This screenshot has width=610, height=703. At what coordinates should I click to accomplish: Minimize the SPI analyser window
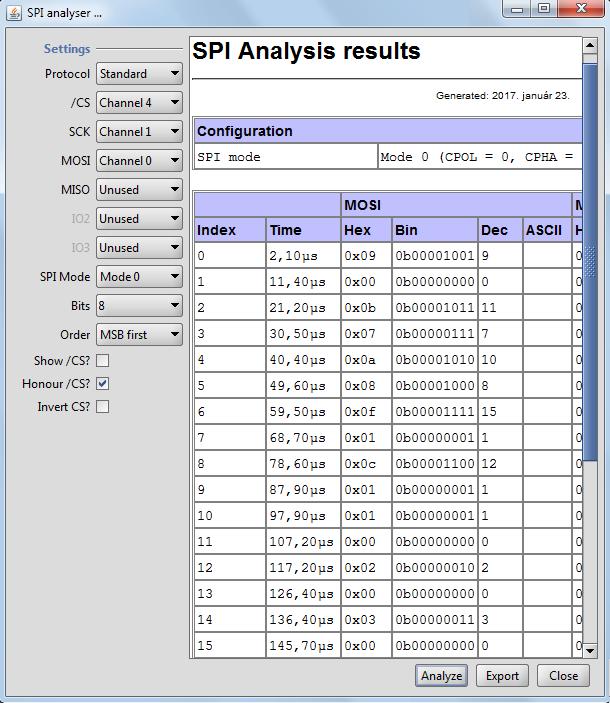(x=517, y=9)
